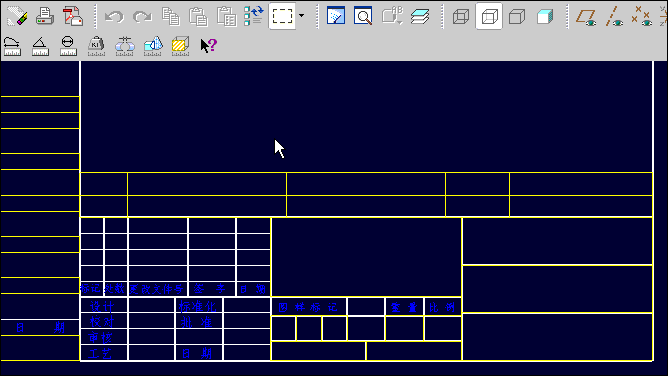The height and width of the screenshot is (376, 668).
Task: Expand the selection box dropdown arrow
Action: [302, 16]
